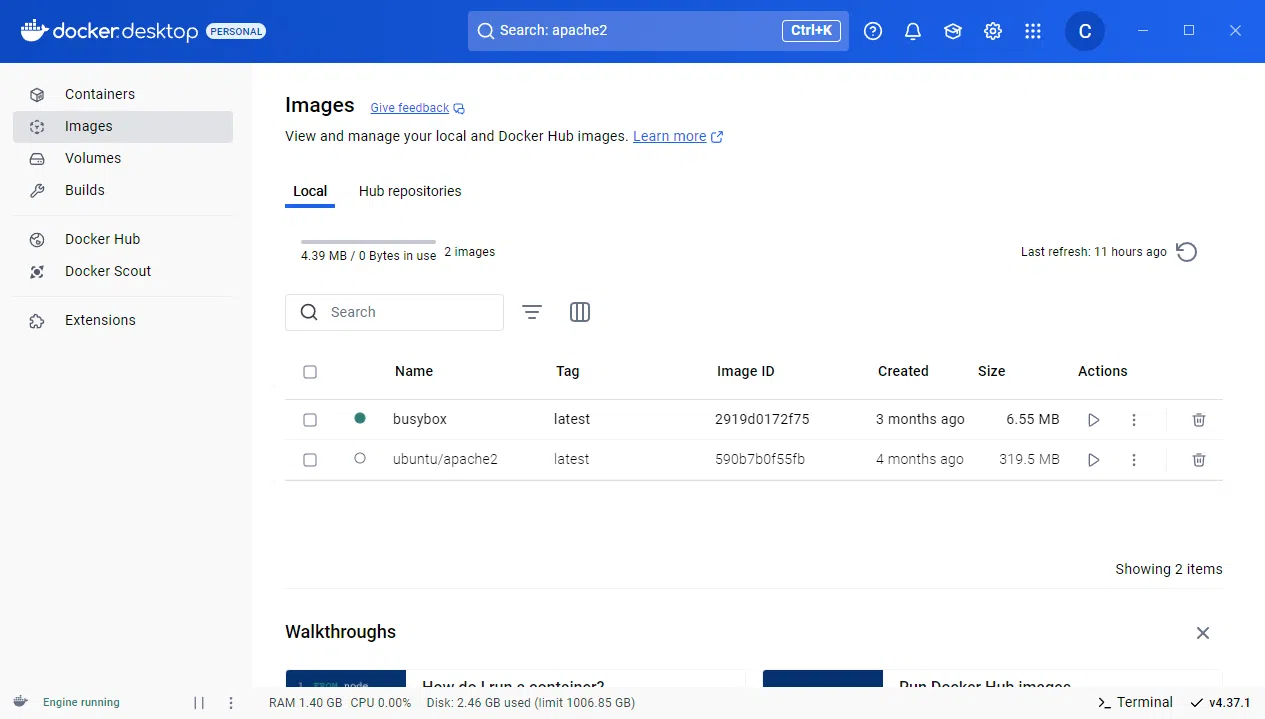Refresh the images list
The width and height of the screenshot is (1265, 719).
point(1187,252)
